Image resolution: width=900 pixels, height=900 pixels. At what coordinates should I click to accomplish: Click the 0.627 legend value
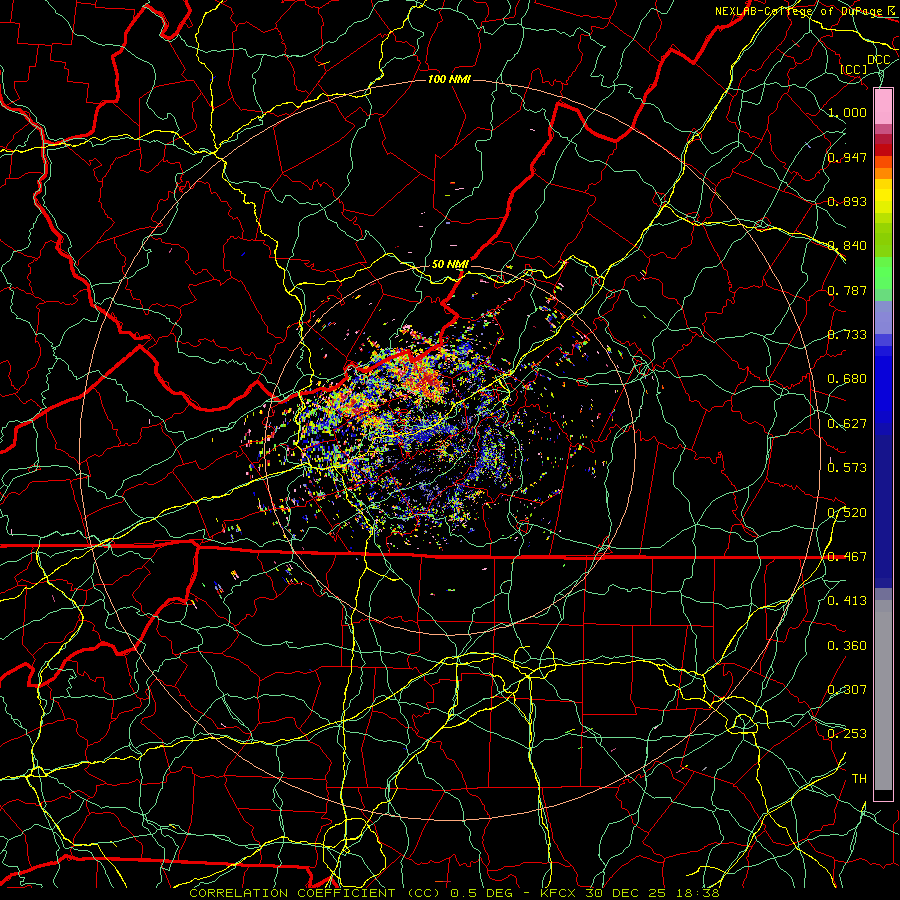pyautogui.click(x=847, y=424)
